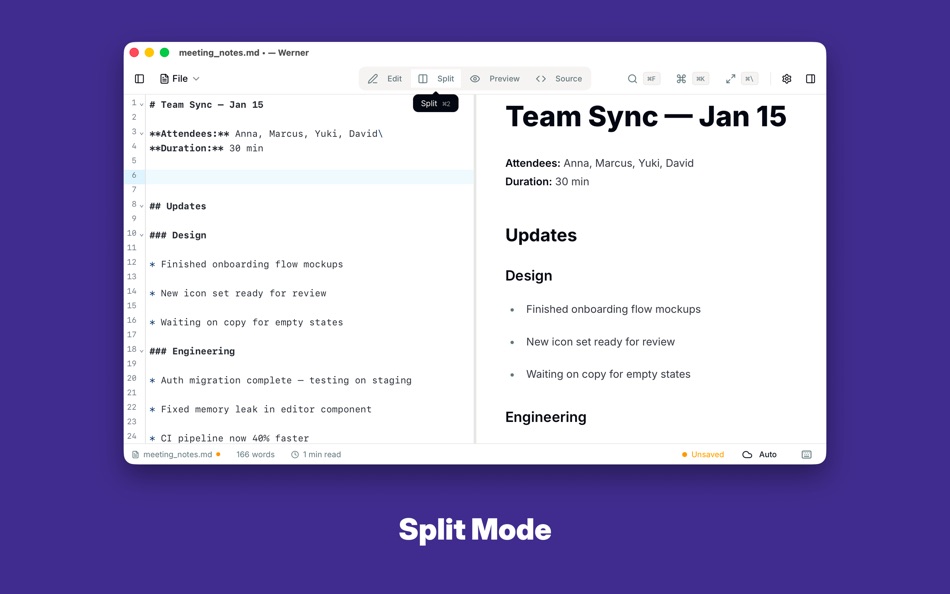Click the '* Auth migration complete' source line

tap(281, 380)
